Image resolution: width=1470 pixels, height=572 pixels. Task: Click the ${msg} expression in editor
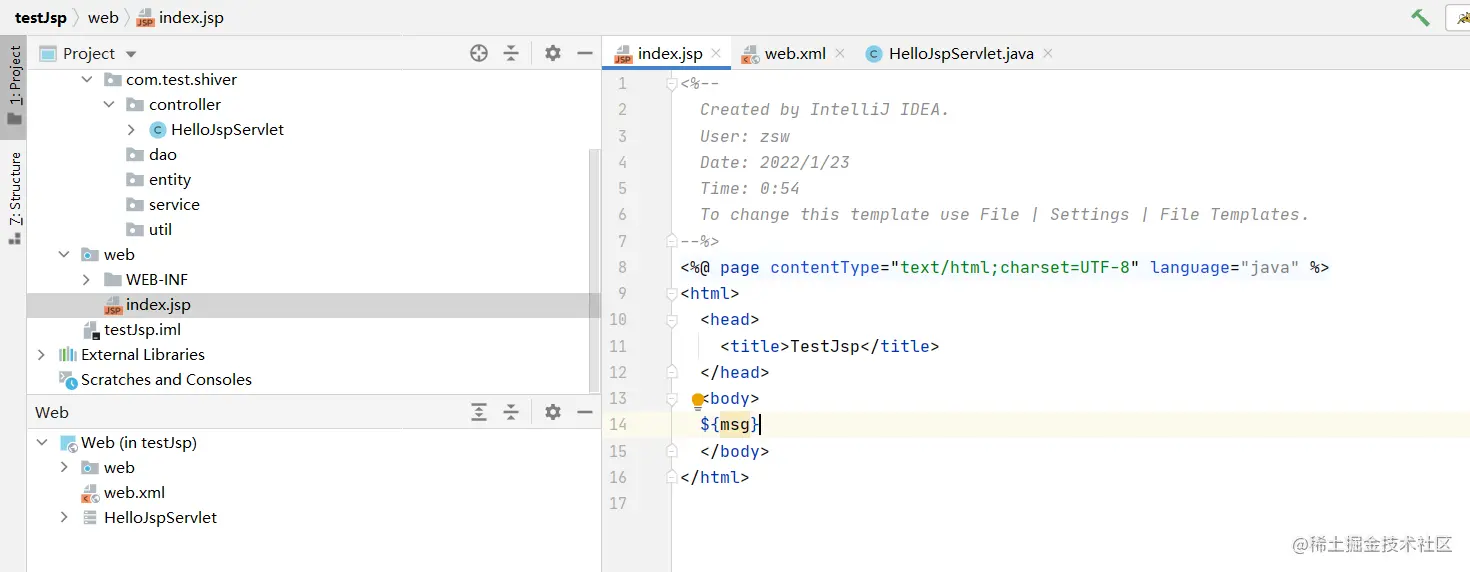coord(730,425)
